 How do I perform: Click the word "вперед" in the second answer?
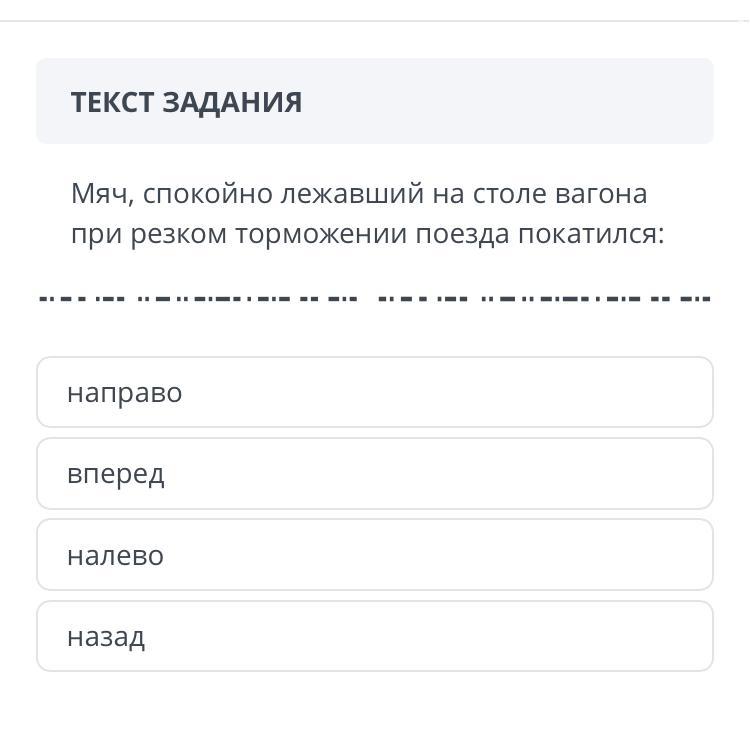pyautogui.click(x=115, y=474)
